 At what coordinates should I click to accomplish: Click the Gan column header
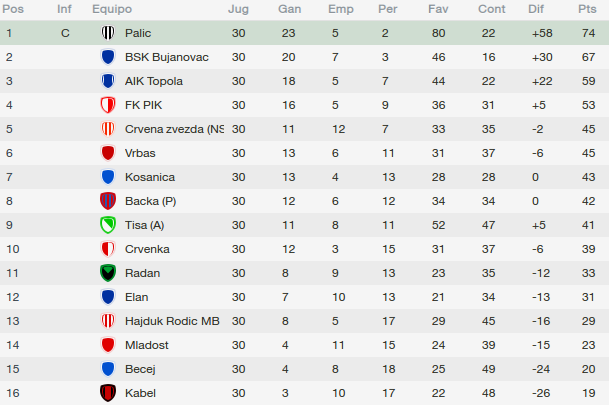coord(289,9)
